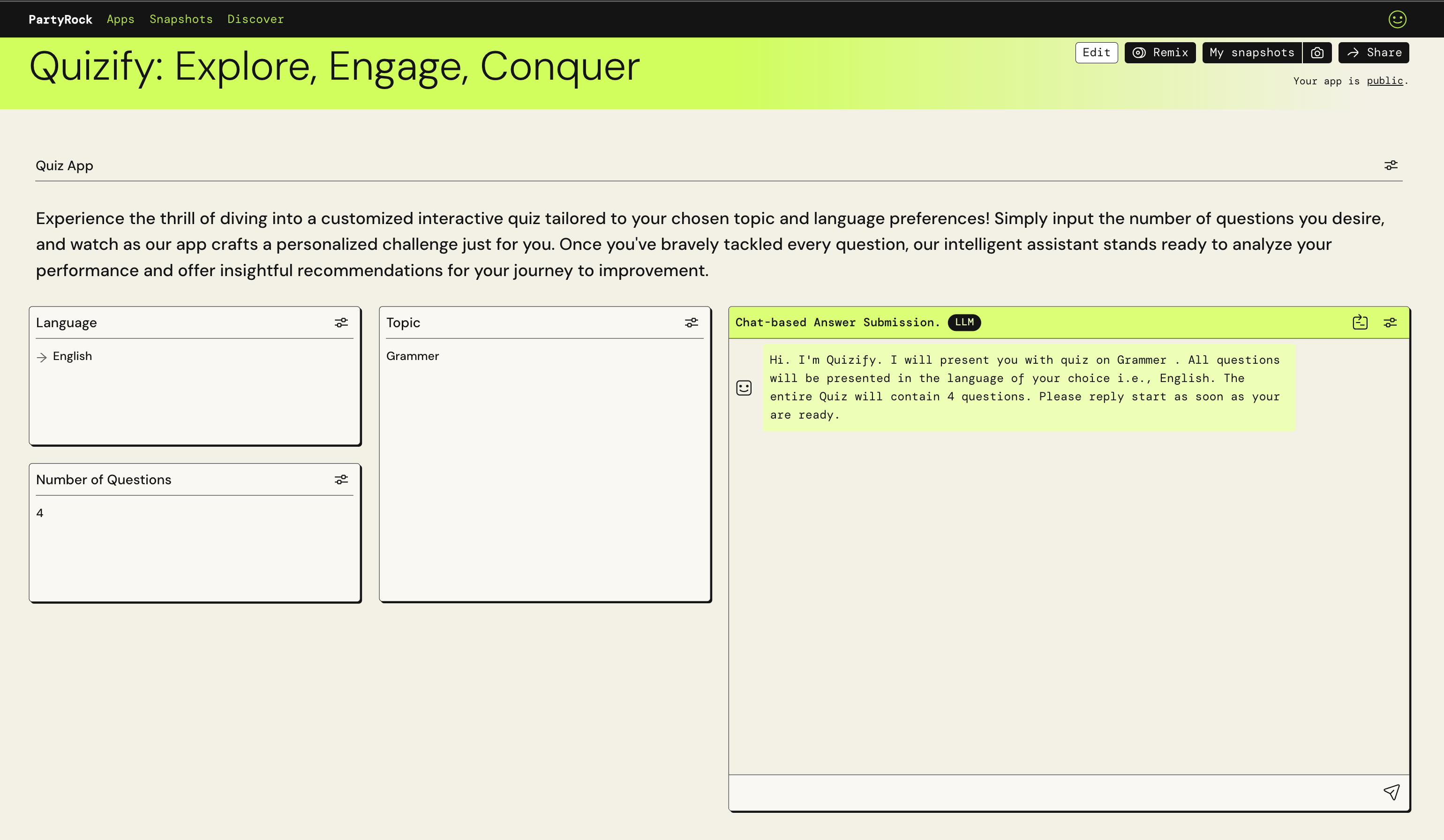Open the Discover page
The image size is (1444, 840).
pyautogui.click(x=256, y=19)
